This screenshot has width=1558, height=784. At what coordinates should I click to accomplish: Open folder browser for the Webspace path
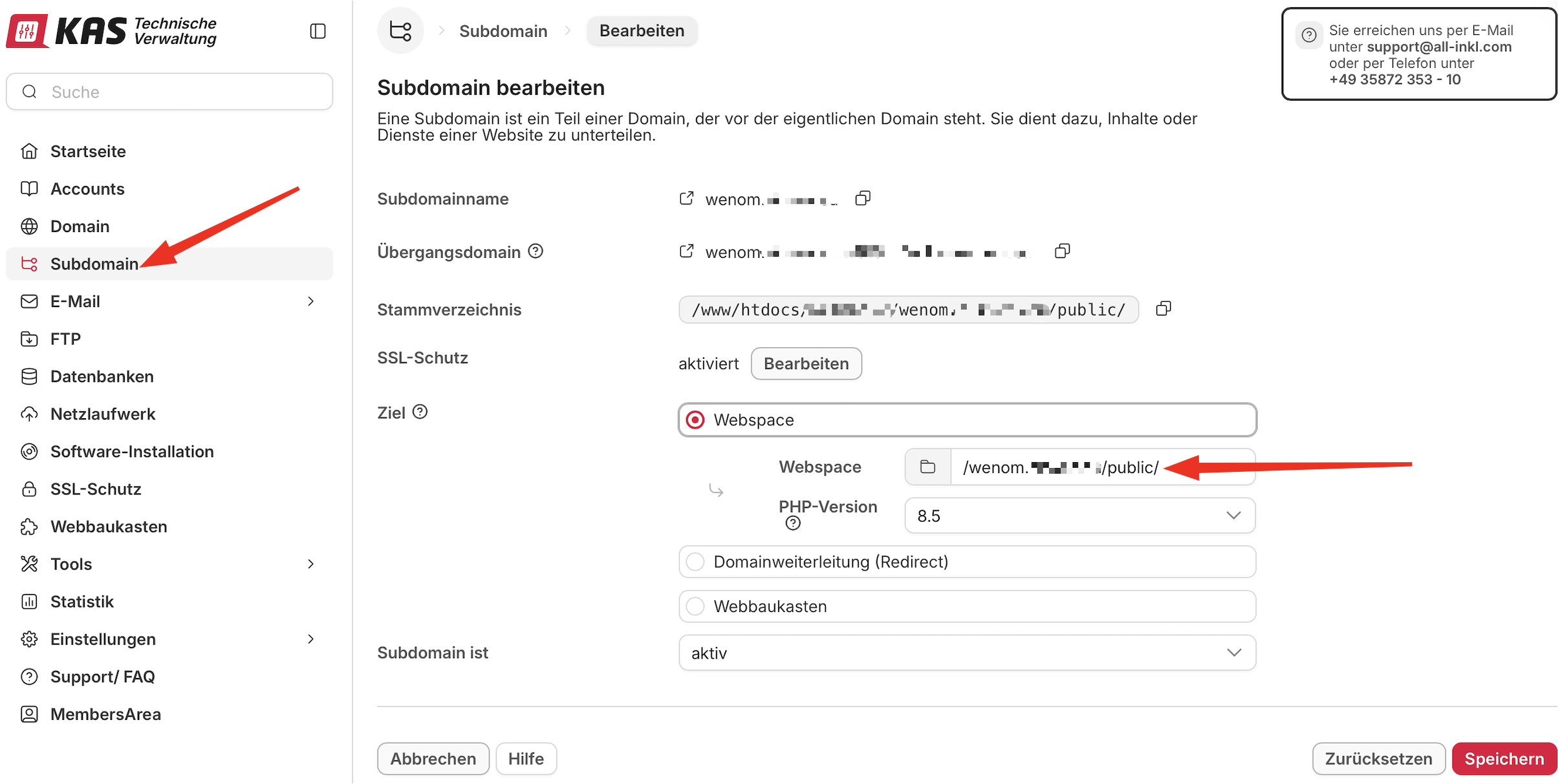[927, 466]
